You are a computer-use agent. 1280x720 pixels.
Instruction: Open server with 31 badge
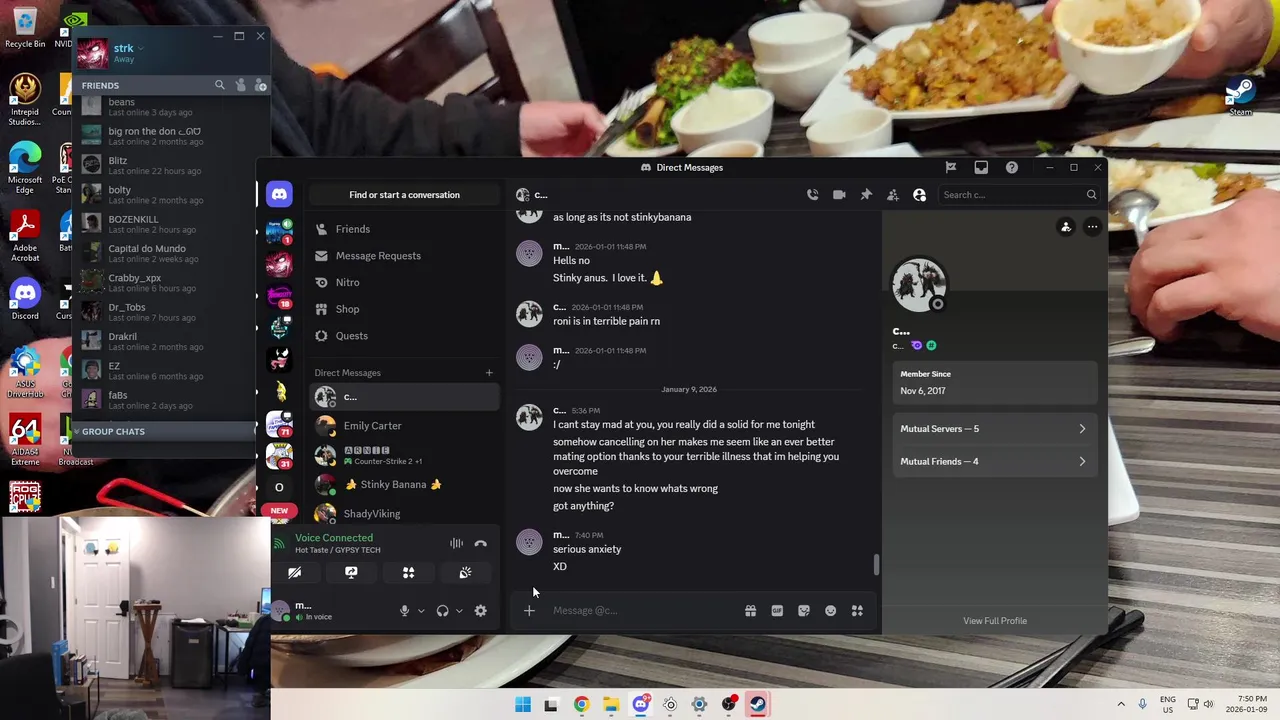[279, 455]
